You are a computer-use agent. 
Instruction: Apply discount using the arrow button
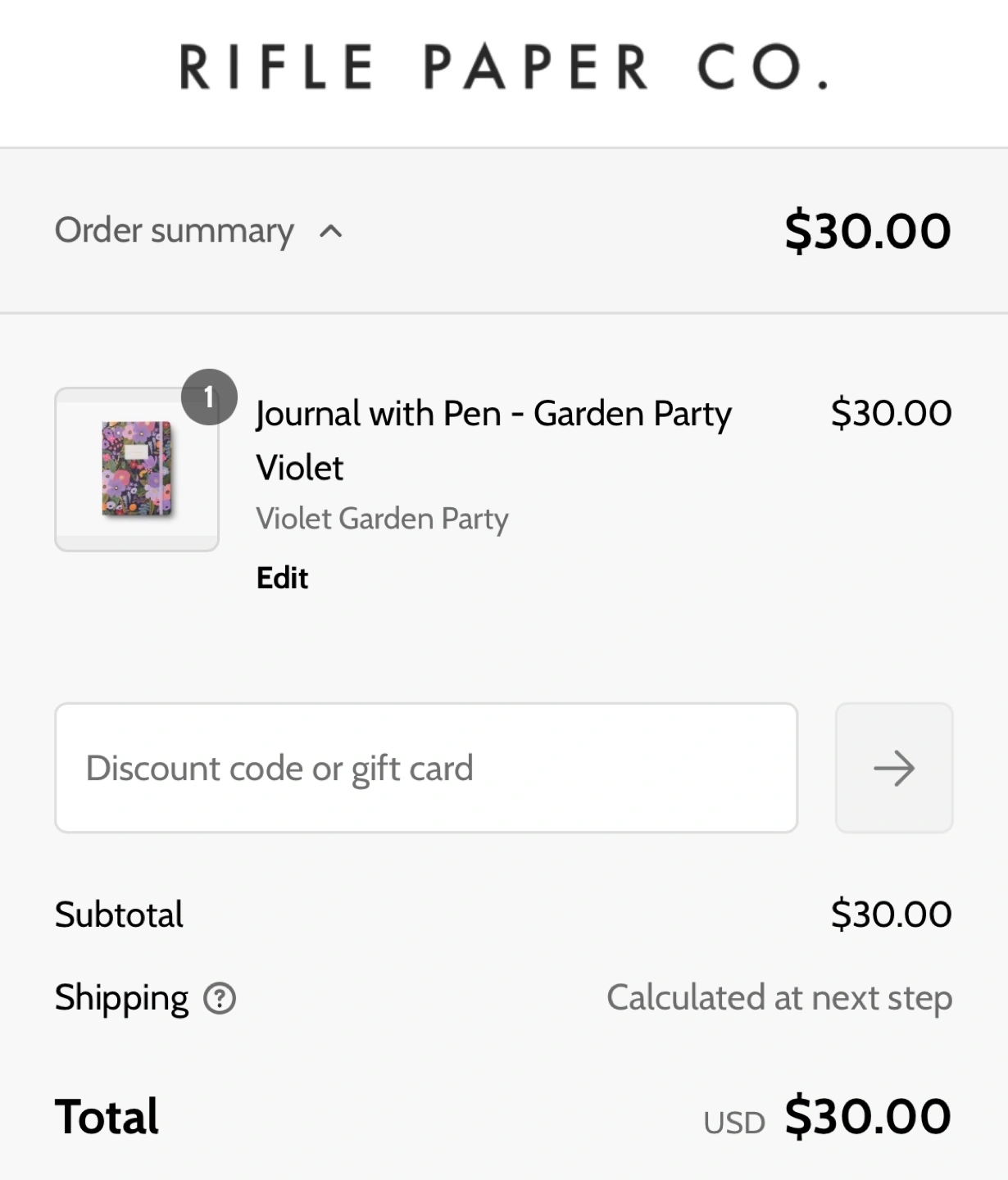pyautogui.click(x=893, y=768)
